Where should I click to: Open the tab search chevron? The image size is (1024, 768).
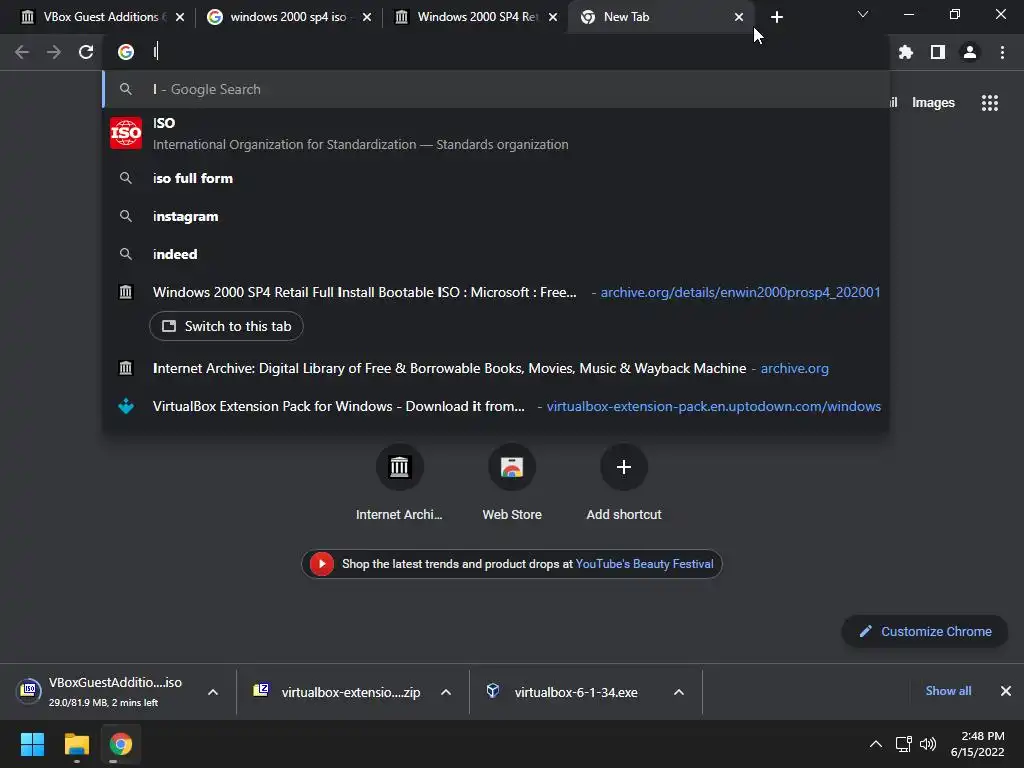coord(863,14)
